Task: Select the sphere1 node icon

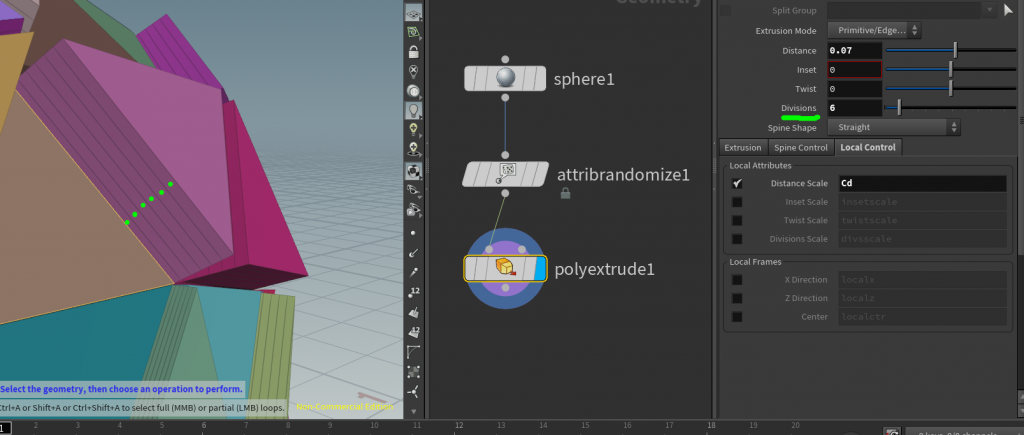Action: (505, 78)
